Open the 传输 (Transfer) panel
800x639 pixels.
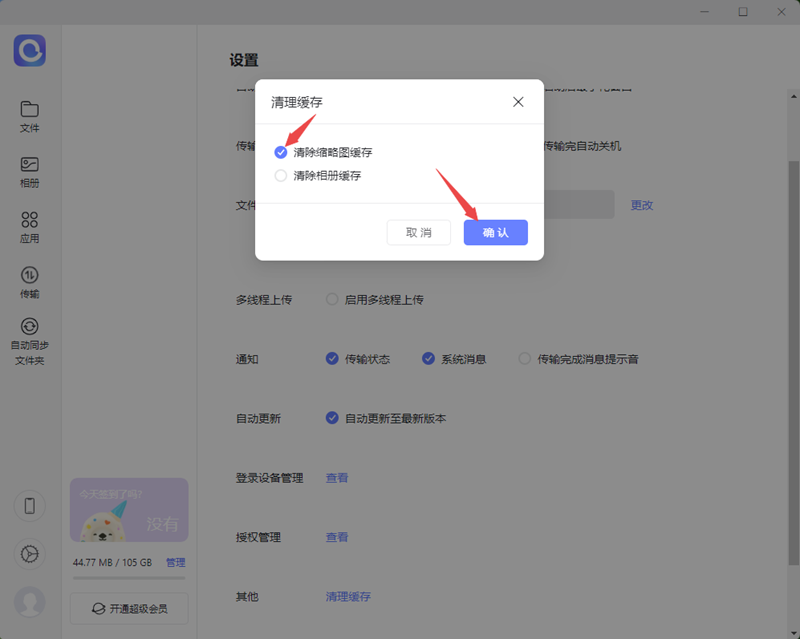coord(29,282)
